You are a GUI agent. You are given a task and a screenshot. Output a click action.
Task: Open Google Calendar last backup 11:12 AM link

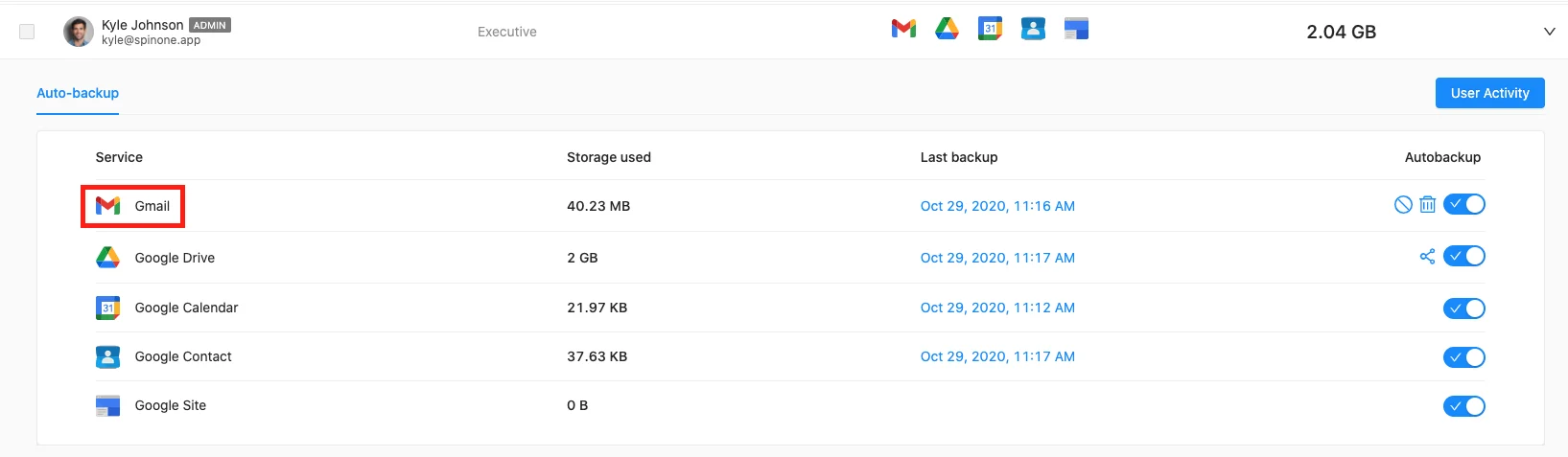pyautogui.click(x=997, y=308)
